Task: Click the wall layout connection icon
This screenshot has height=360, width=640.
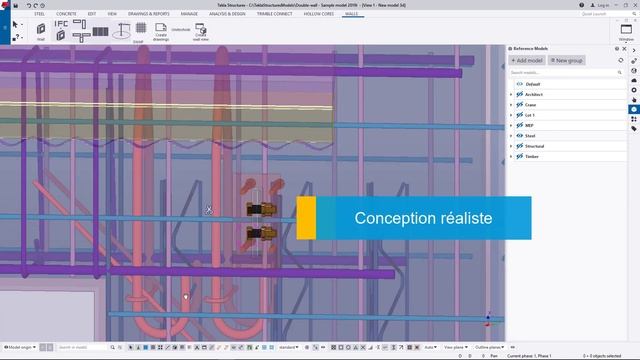Action: (80, 24)
